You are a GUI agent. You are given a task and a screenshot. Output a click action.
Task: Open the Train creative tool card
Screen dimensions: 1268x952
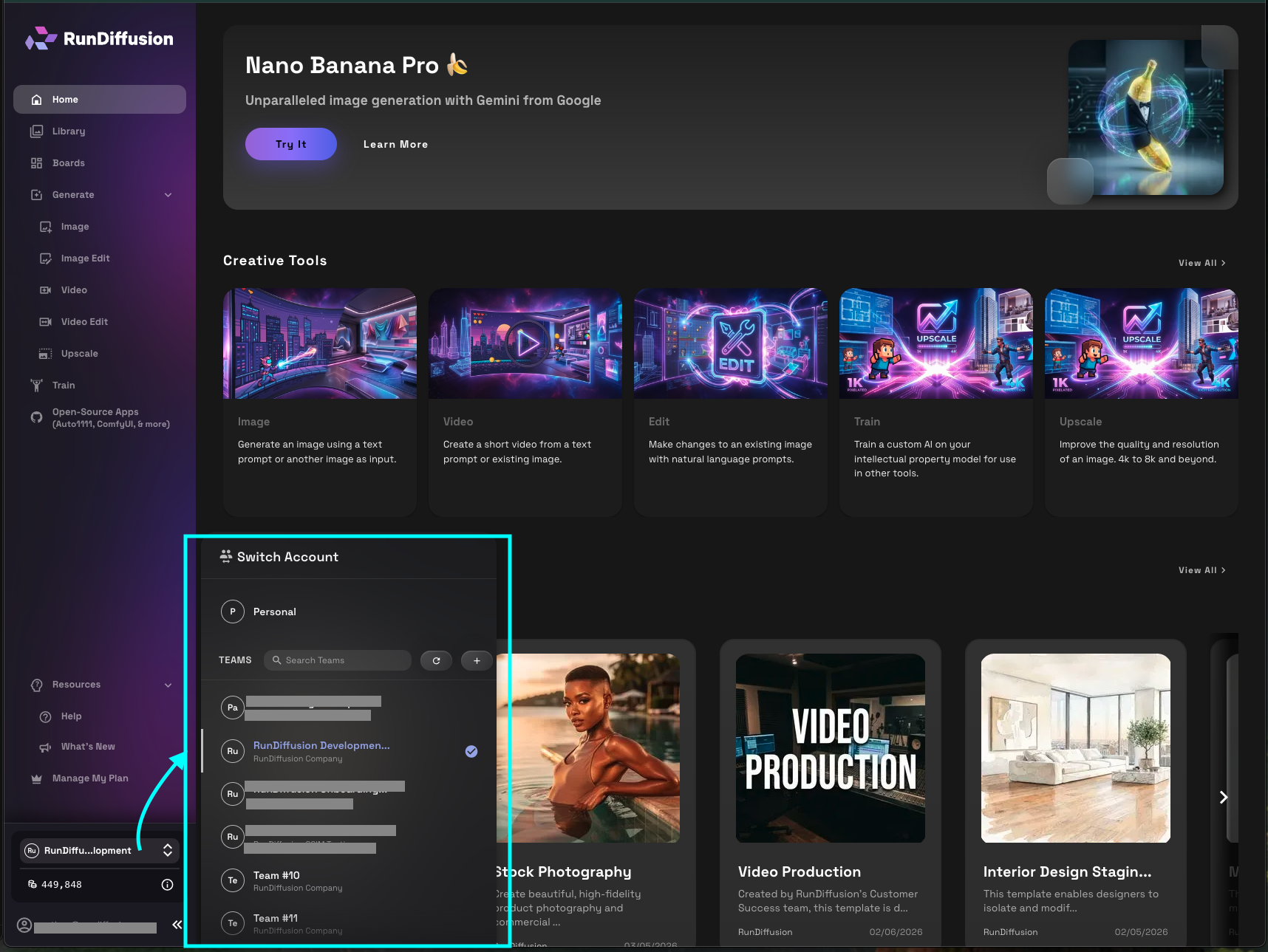click(x=936, y=402)
